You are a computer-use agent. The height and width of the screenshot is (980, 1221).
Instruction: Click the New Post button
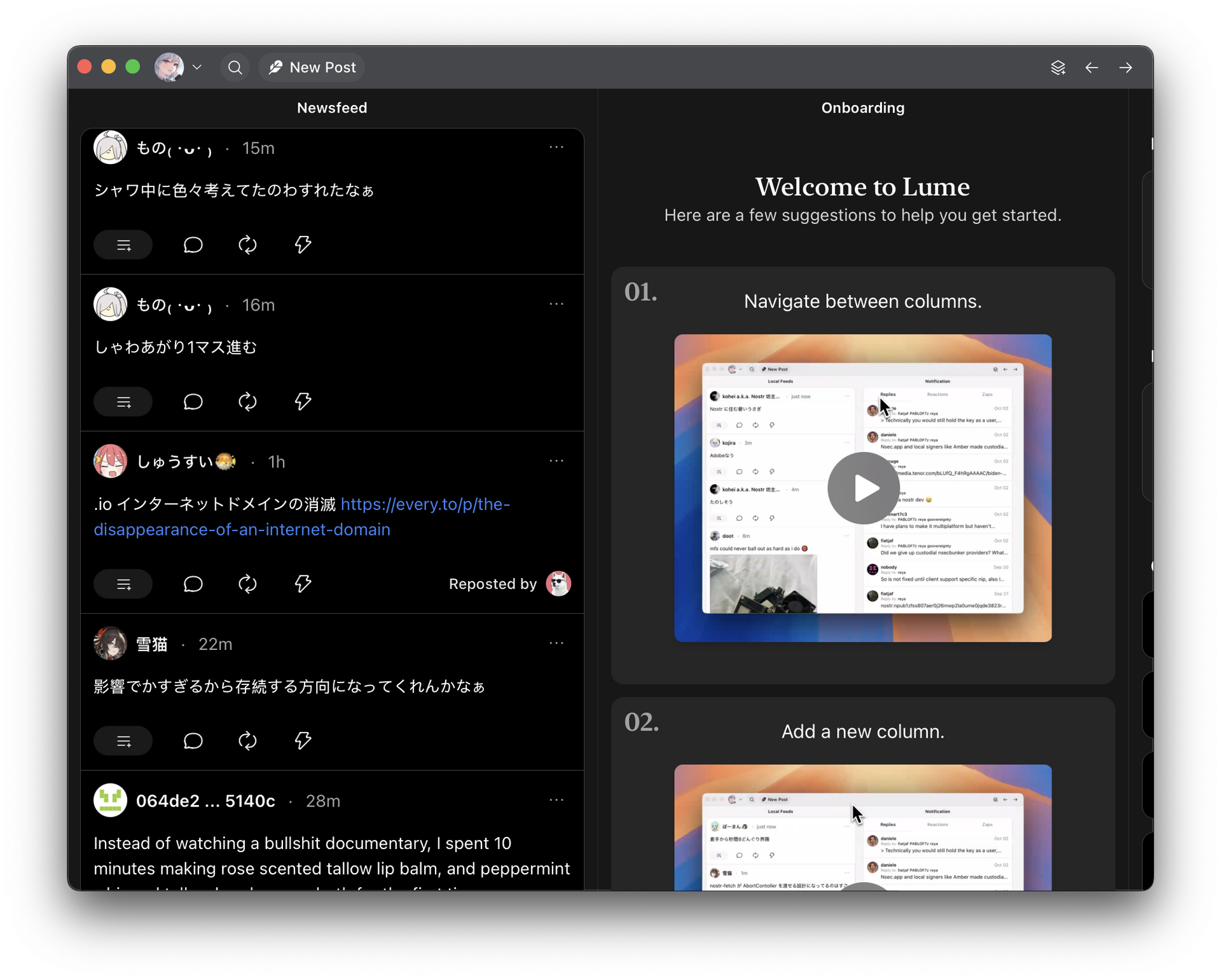click(312, 67)
